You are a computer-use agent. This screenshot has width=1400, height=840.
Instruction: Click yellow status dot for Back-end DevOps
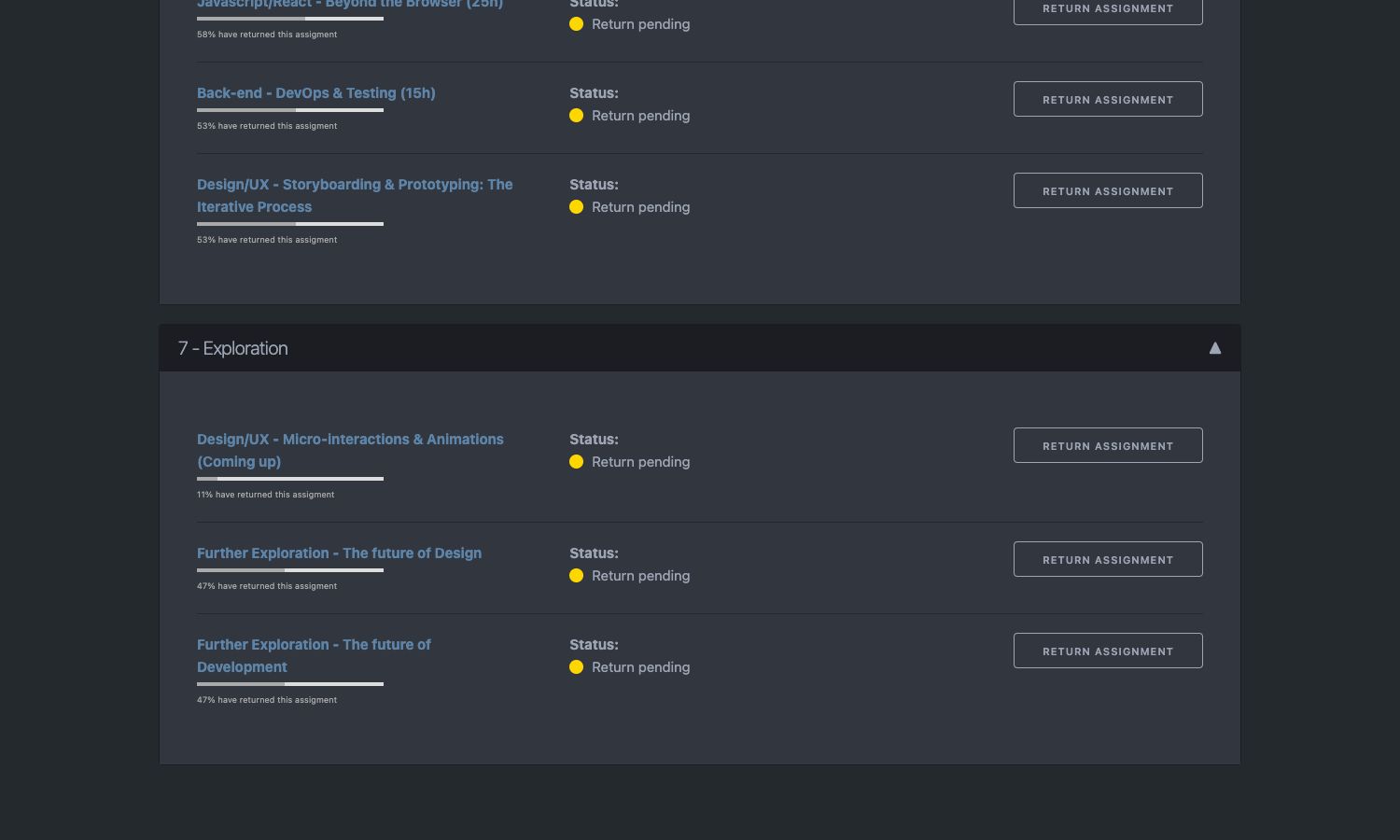tap(576, 116)
